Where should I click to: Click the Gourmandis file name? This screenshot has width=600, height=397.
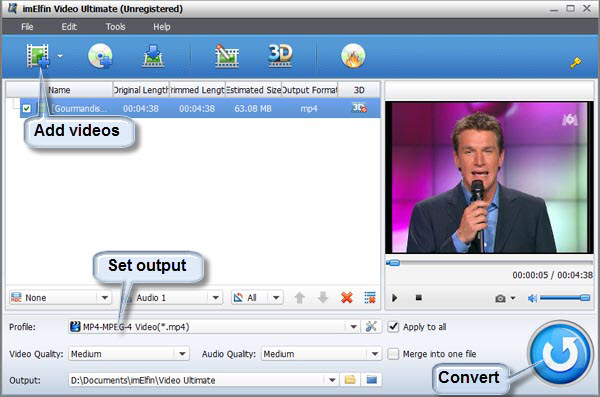click(80, 109)
